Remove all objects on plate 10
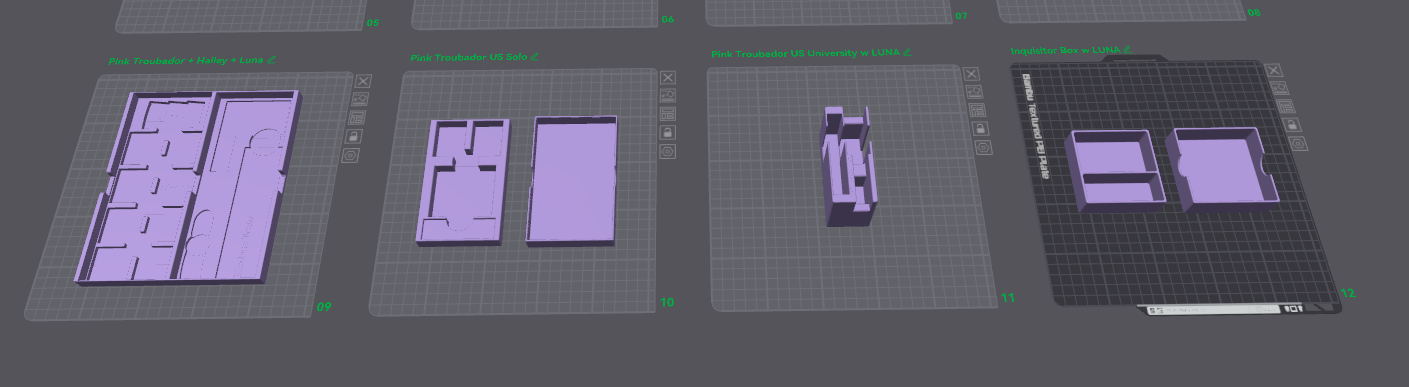The image size is (1409, 387). 668,77
